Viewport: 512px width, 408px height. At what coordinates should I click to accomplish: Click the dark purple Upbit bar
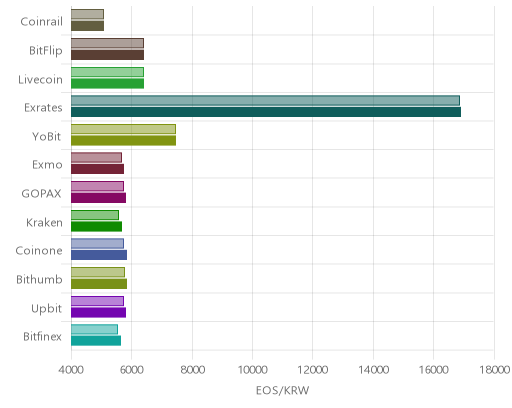(98, 312)
